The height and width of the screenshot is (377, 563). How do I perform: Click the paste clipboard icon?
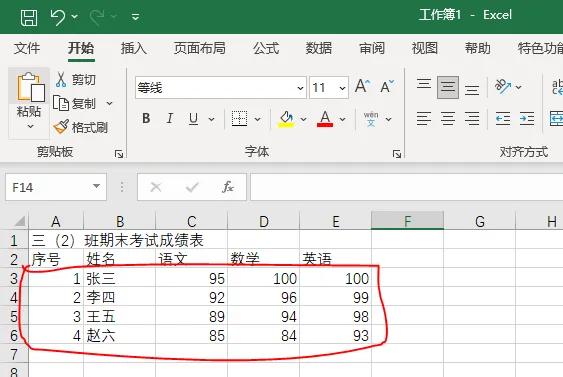(30, 87)
